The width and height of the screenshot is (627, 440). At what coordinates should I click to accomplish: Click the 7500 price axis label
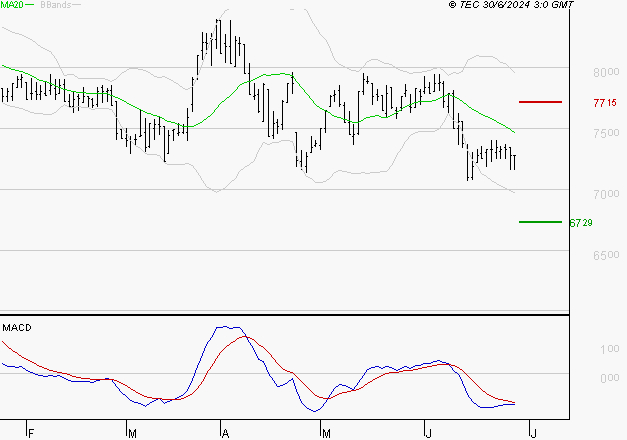[x=606, y=133]
